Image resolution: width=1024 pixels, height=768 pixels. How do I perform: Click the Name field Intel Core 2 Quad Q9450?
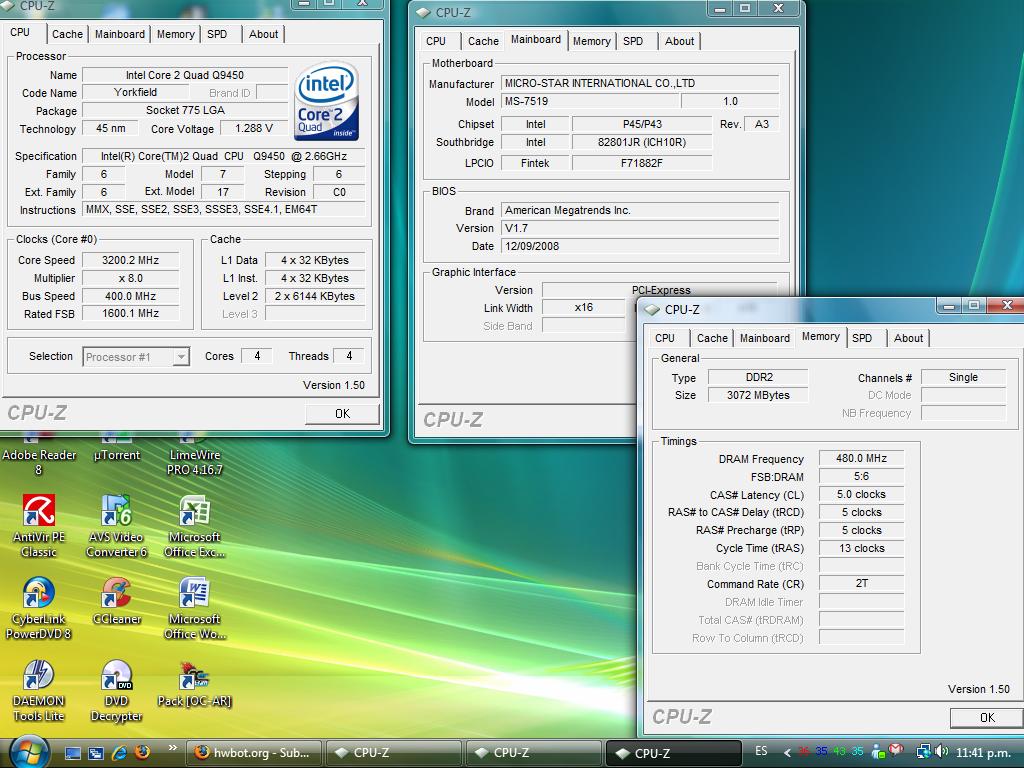click(x=185, y=75)
